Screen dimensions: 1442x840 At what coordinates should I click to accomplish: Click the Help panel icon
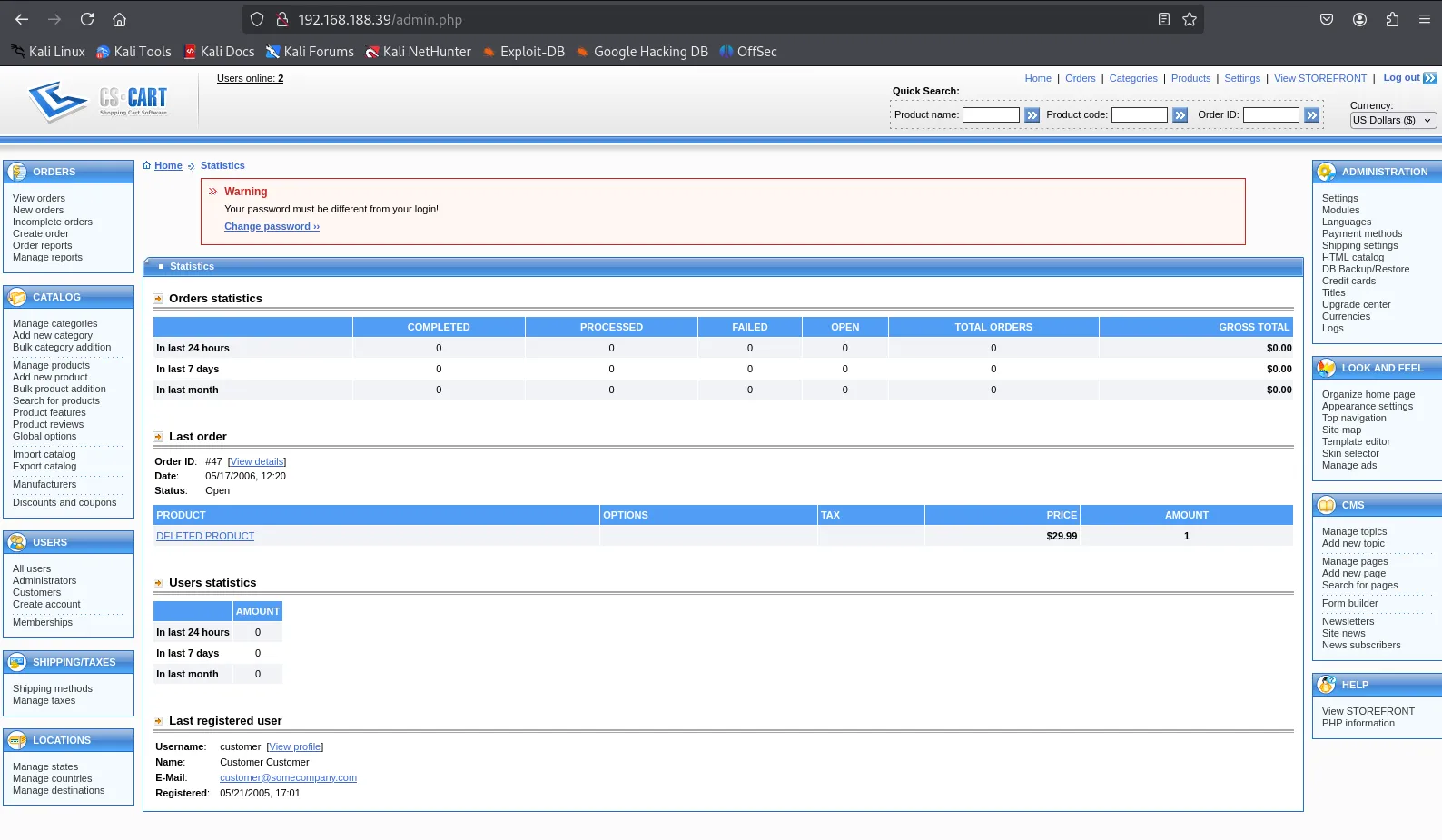click(1327, 685)
